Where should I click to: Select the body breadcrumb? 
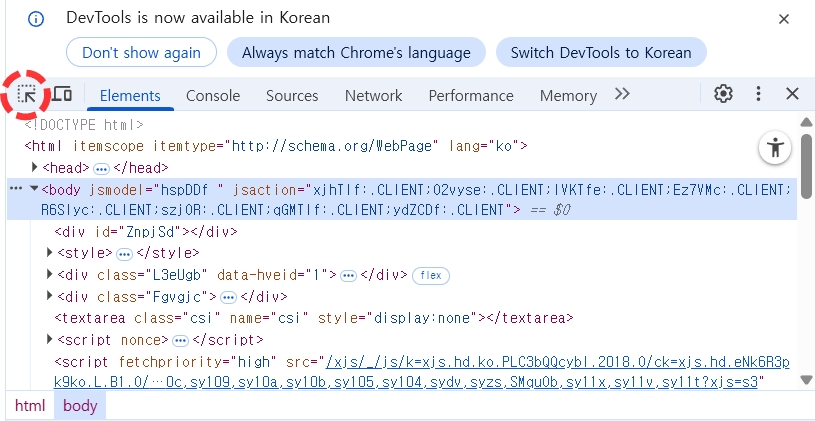[x=80, y=405]
